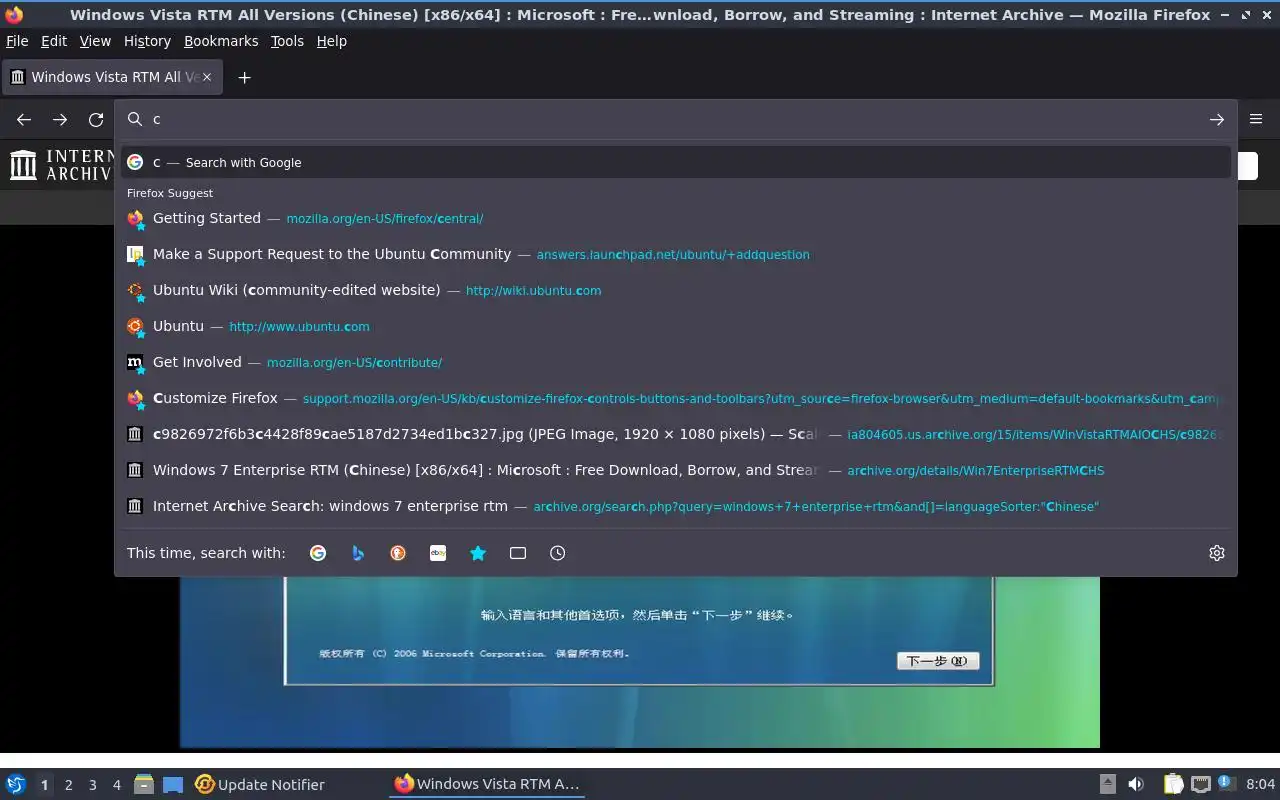The image size is (1280, 800).
Task: Click the Google search engine shortcut icon
Action: coord(318,553)
